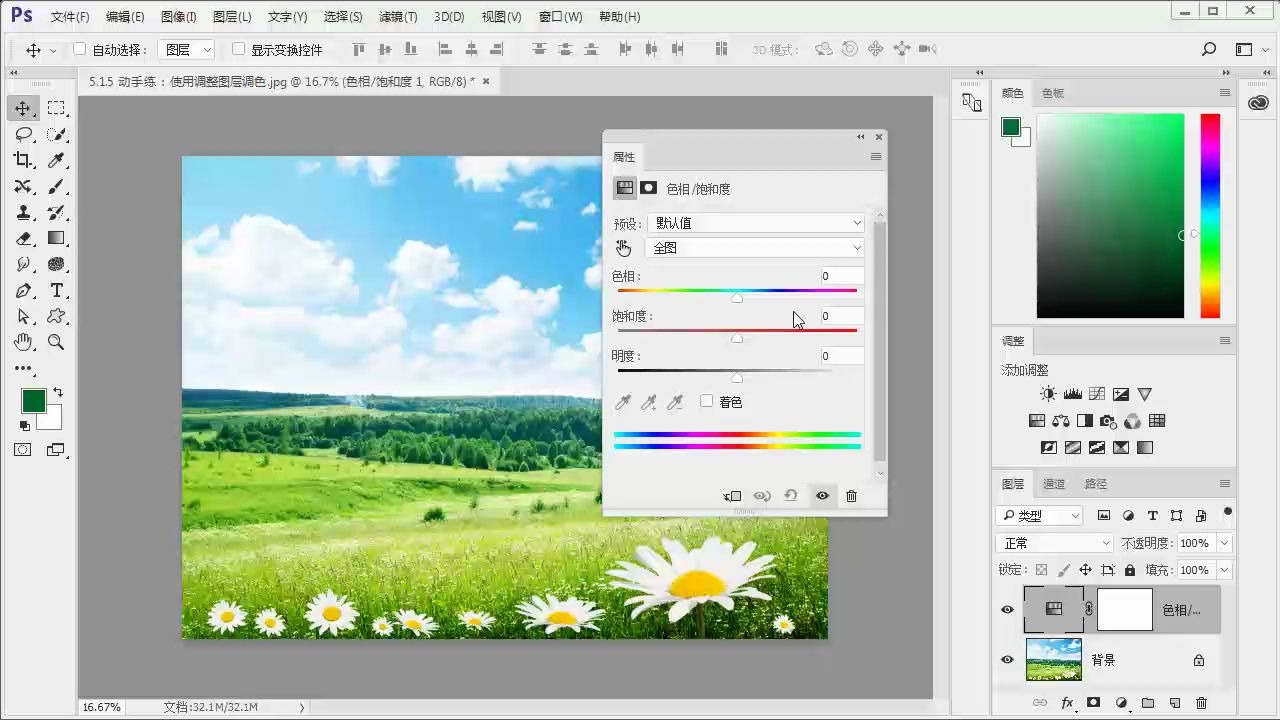1280x720 pixels.
Task: Select the add-to-sample eyedropper in Properties
Action: [649, 401]
